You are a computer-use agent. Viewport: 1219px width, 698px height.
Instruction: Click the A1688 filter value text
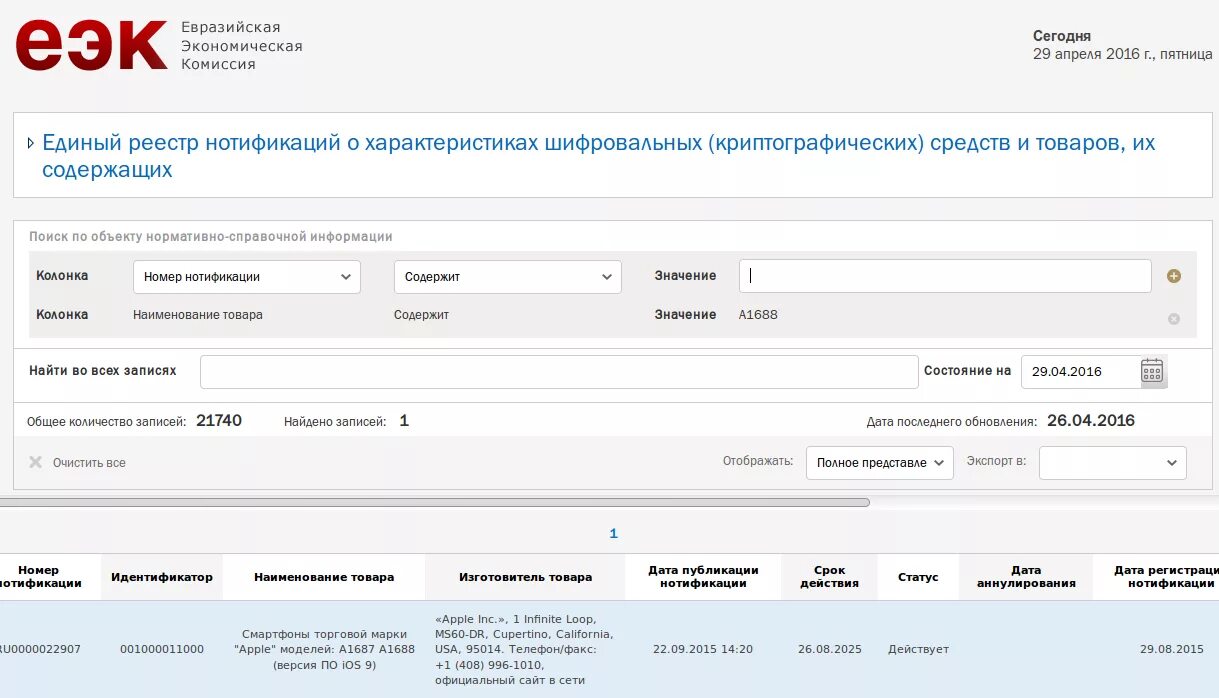(758, 315)
